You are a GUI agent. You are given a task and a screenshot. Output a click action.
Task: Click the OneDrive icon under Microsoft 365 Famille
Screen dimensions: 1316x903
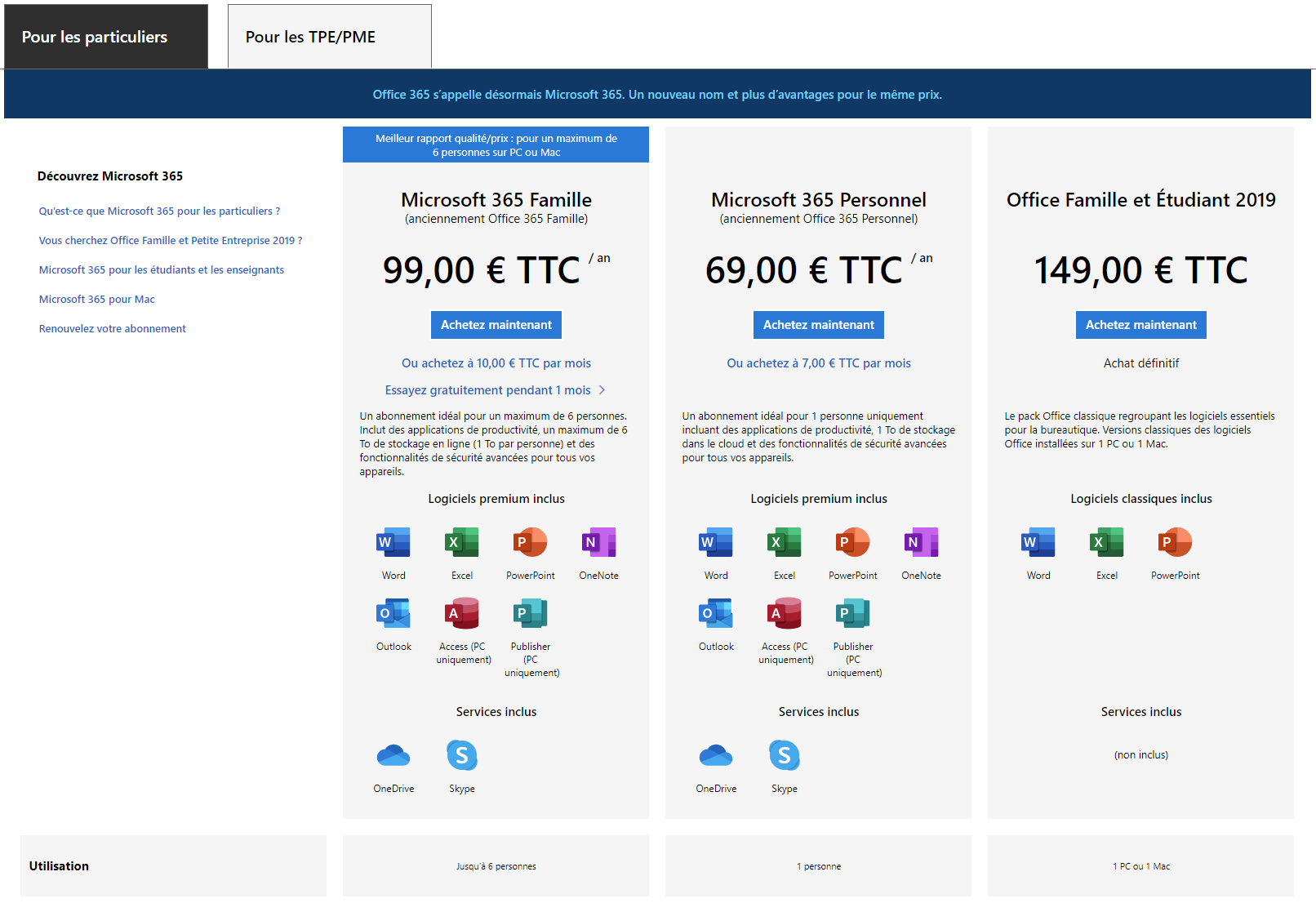(393, 755)
